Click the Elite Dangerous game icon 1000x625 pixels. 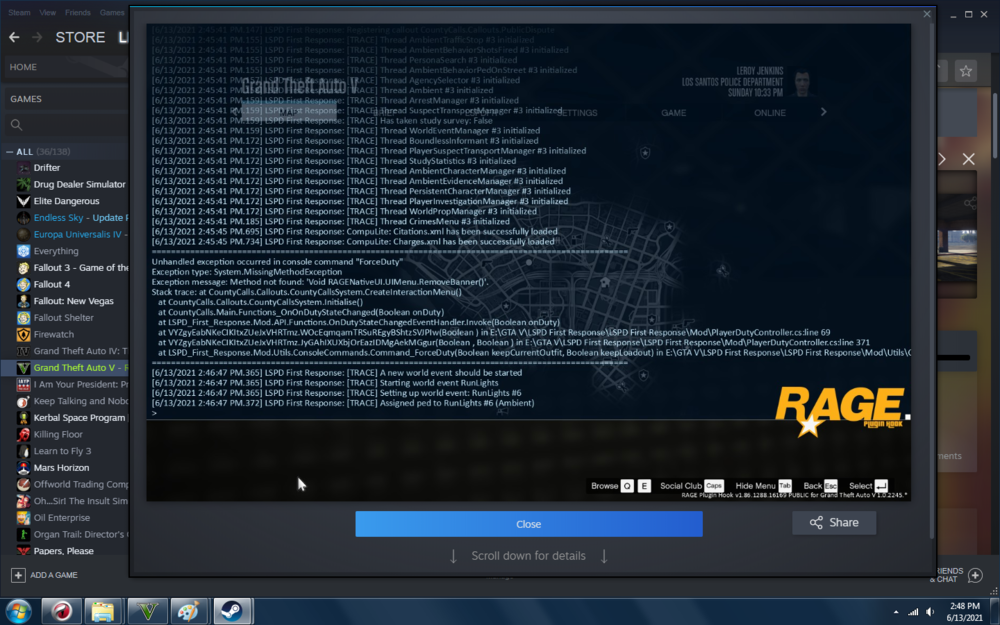point(24,201)
